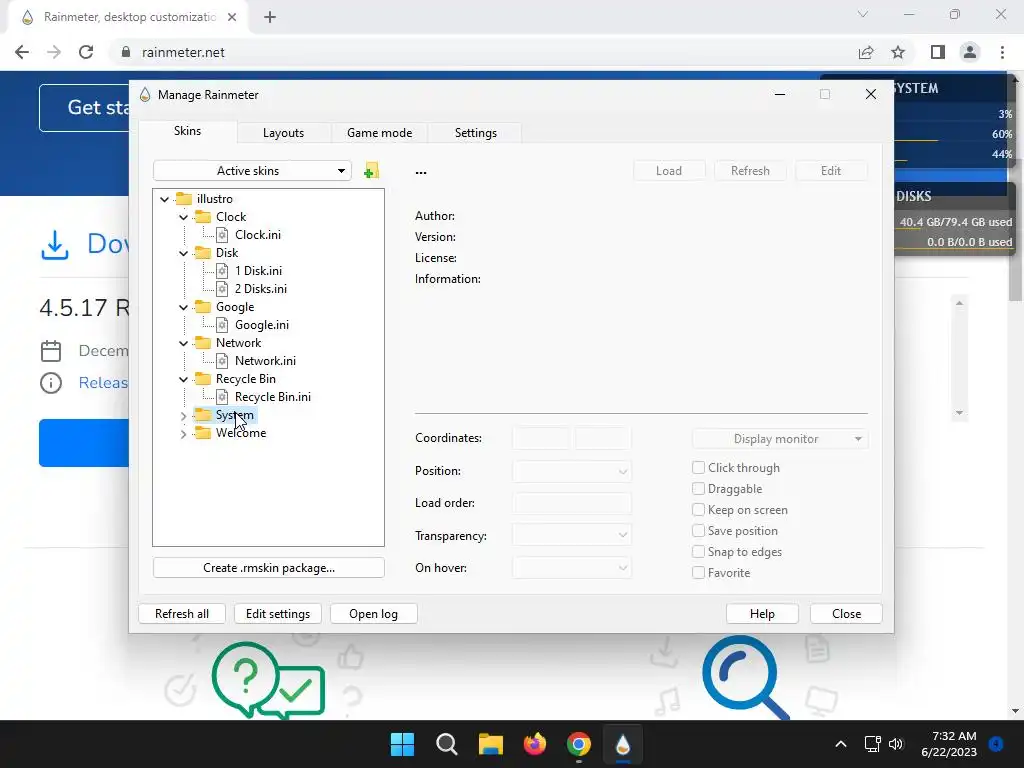Expand the Welcome folder tree node
This screenshot has height=768, width=1024.
pos(184,434)
